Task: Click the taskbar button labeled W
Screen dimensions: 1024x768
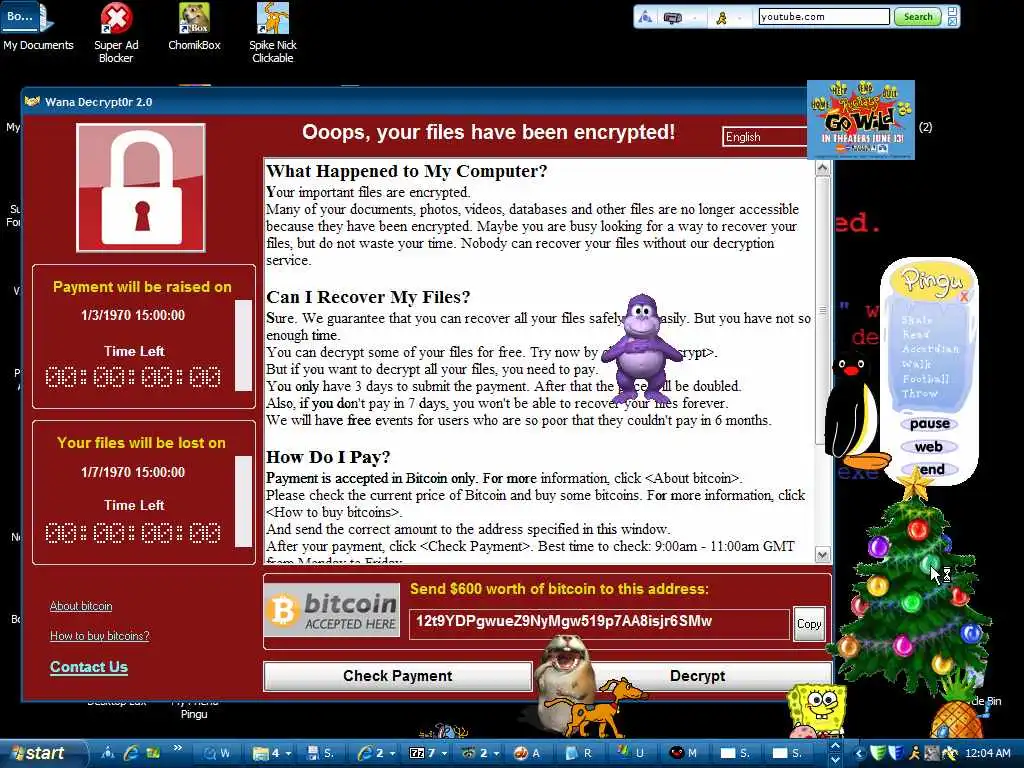Action: coord(217,753)
